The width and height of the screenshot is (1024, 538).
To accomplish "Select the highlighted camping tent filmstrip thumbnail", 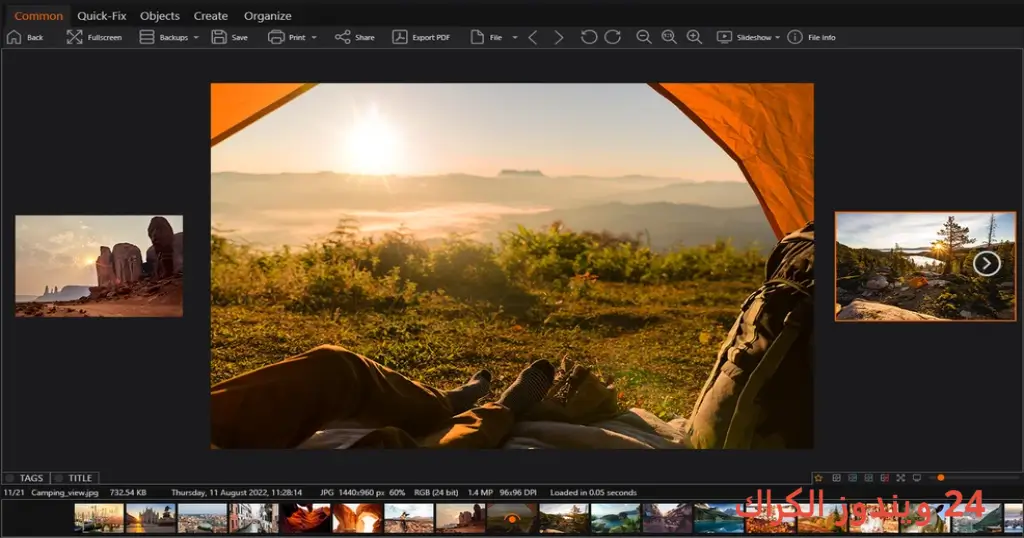I will pyautogui.click(x=512, y=518).
